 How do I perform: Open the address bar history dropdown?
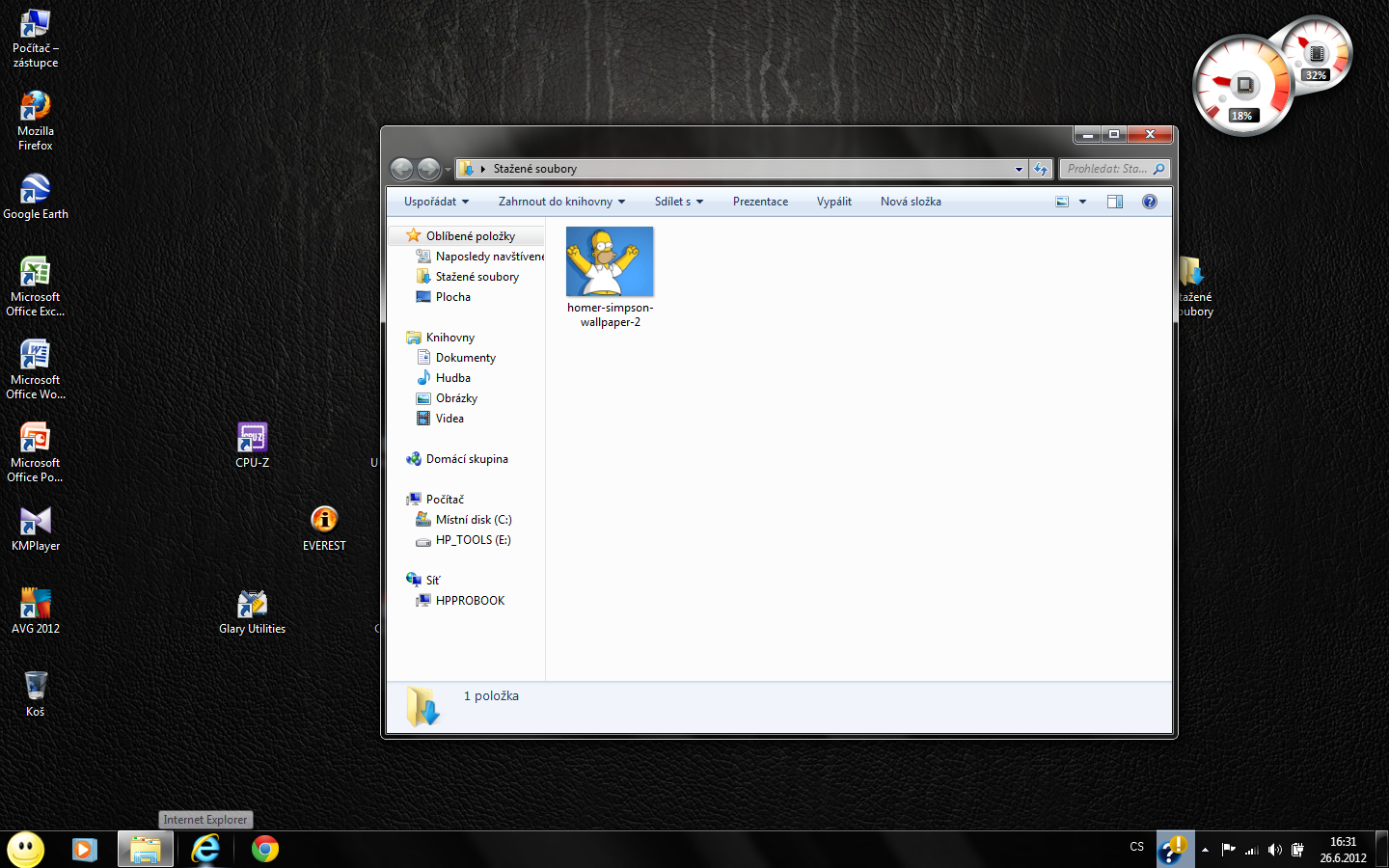coord(1019,169)
